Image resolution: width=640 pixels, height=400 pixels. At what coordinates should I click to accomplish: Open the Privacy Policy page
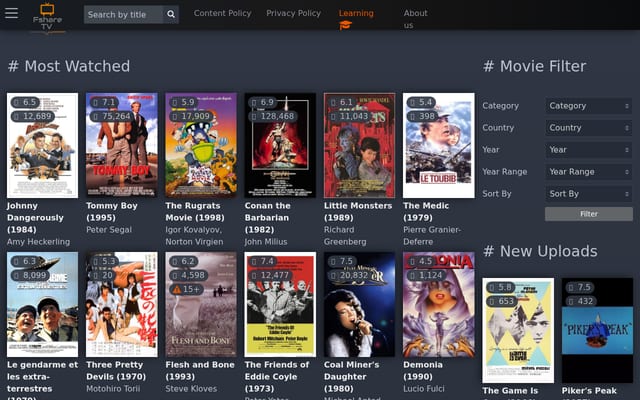click(x=293, y=13)
